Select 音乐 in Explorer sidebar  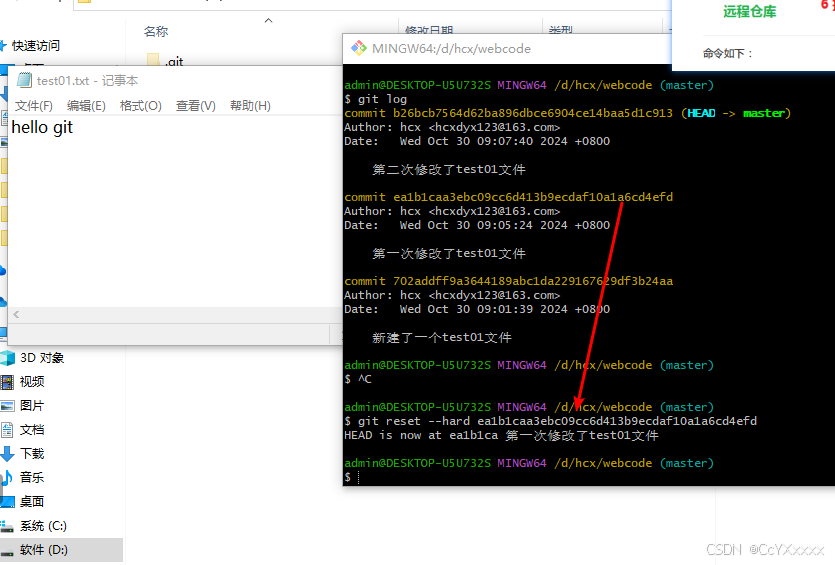(31, 478)
